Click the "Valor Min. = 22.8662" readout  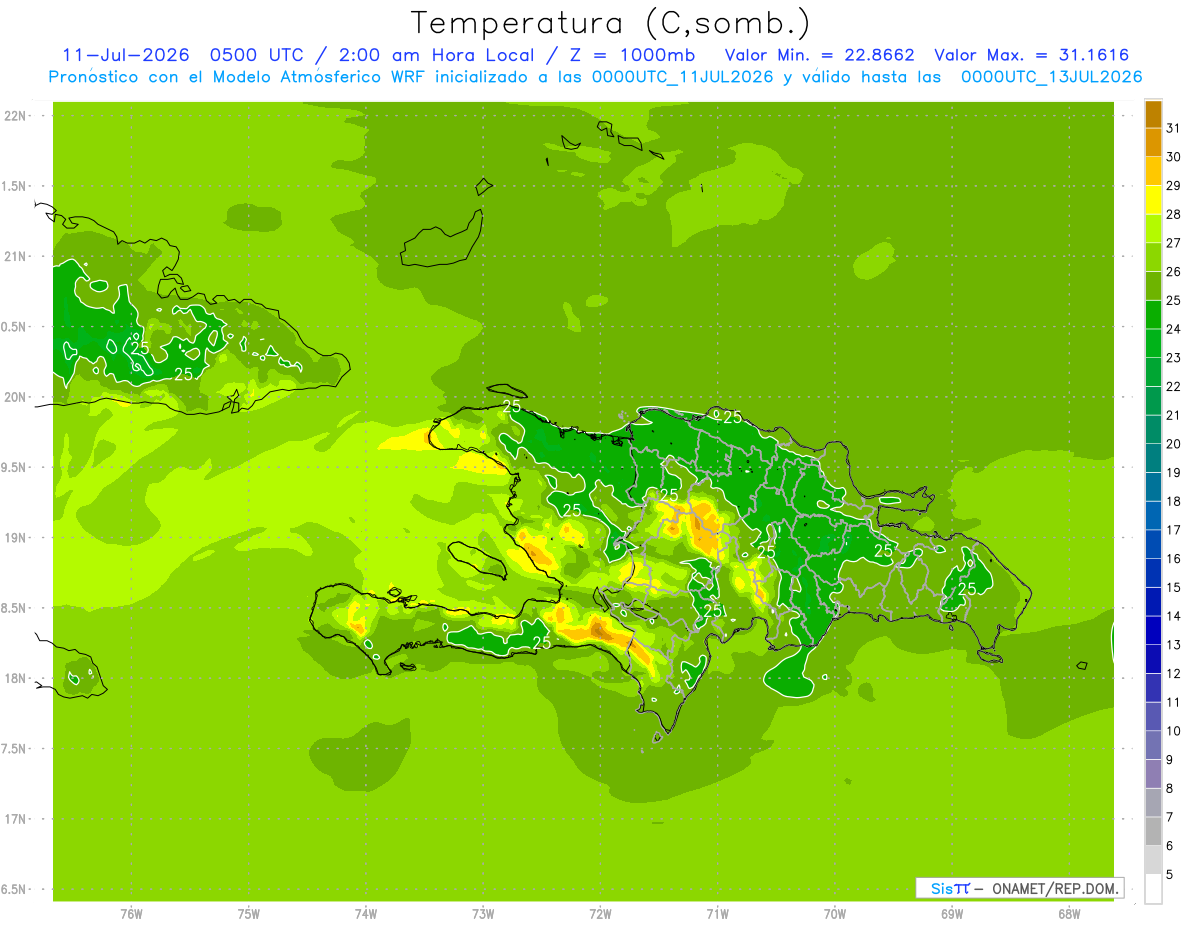click(819, 55)
